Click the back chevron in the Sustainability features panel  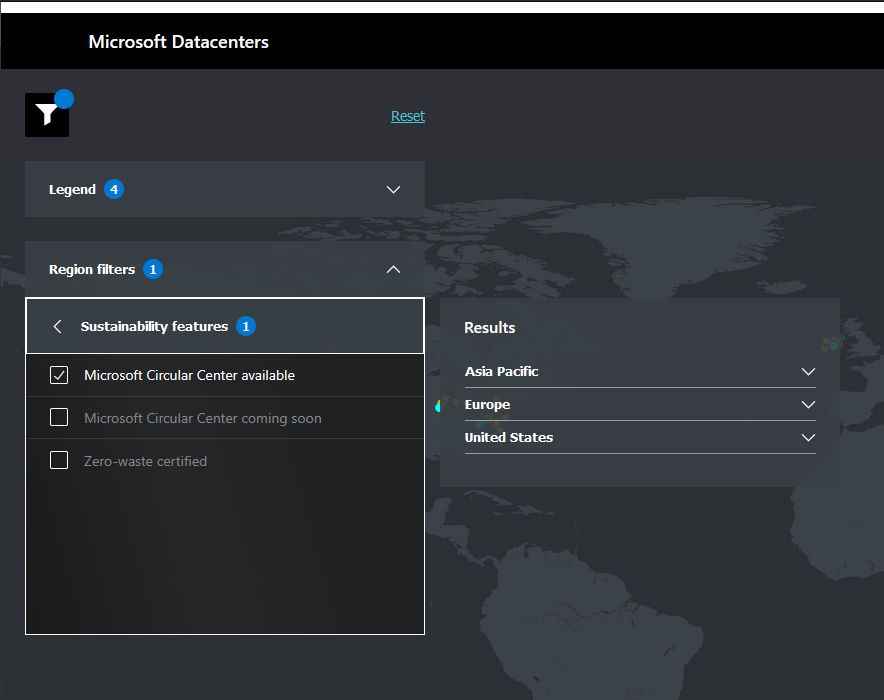point(57,326)
